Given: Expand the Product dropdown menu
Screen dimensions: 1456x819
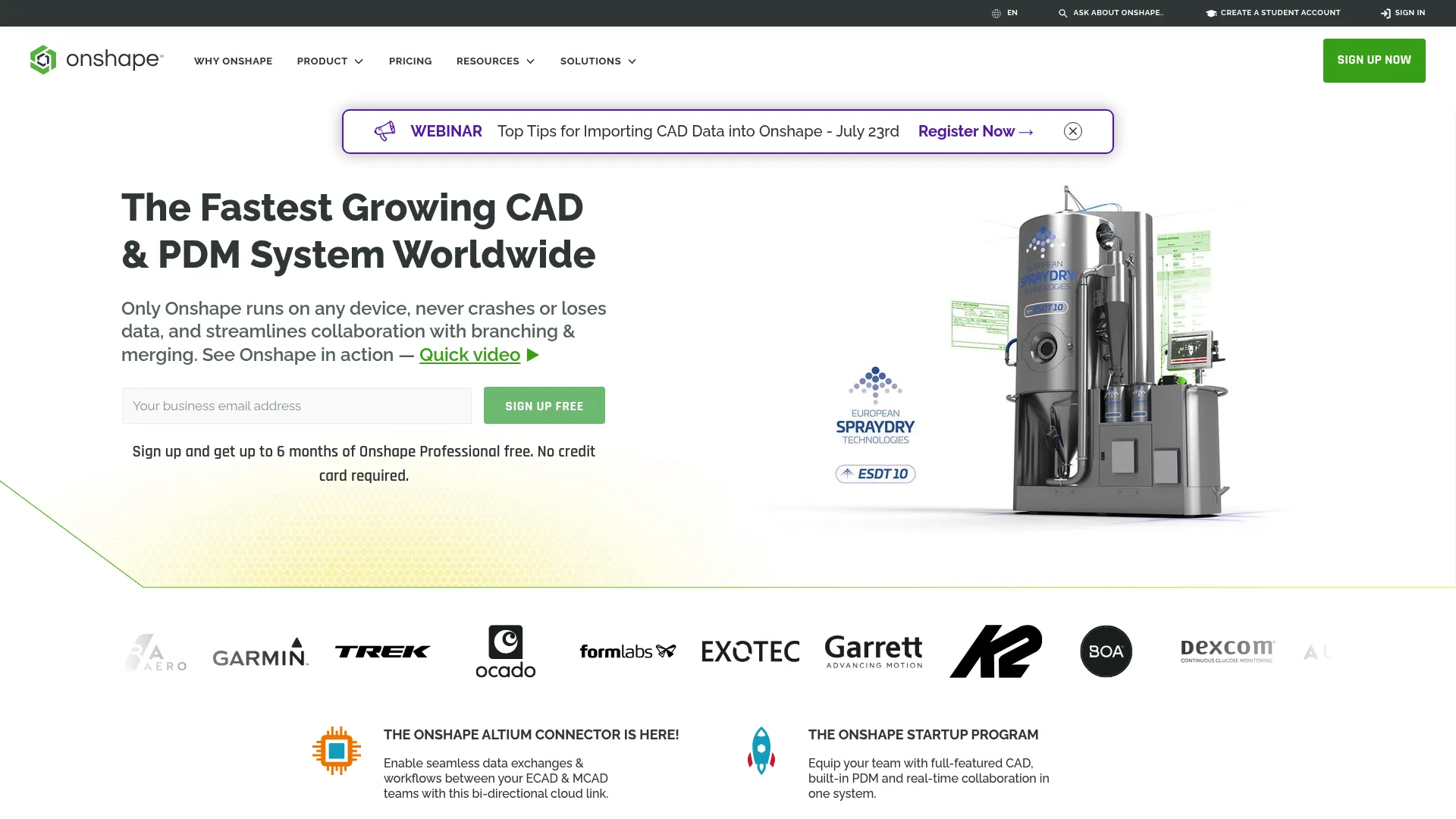Looking at the screenshot, I should pos(330,61).
